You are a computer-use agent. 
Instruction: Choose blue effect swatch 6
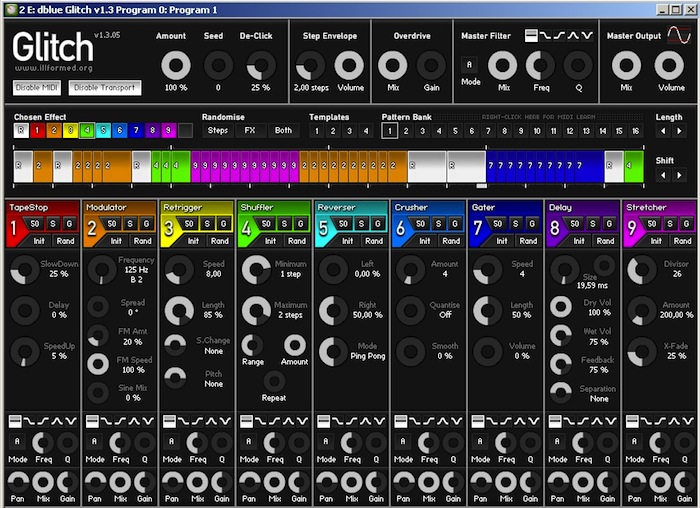[120, 130]
